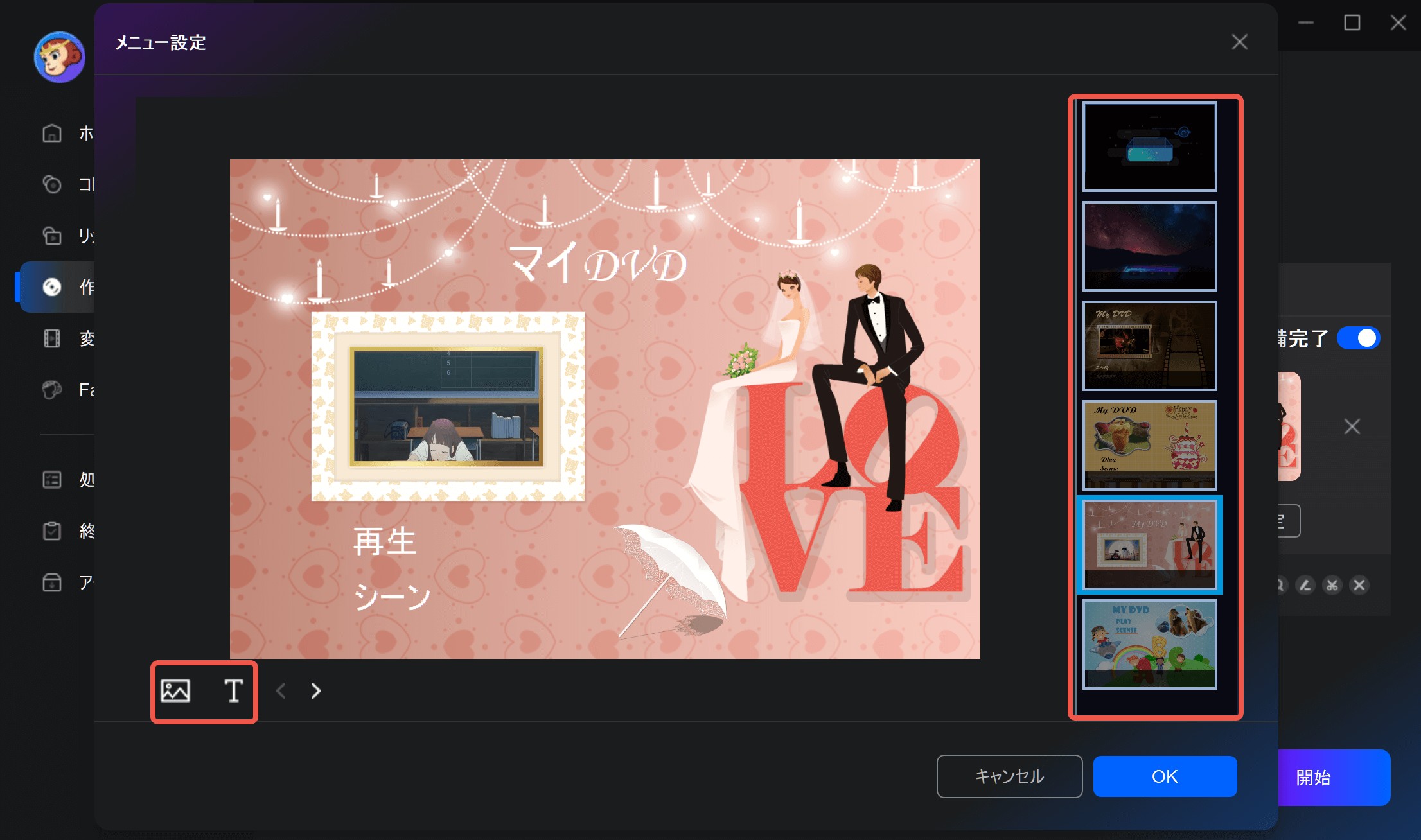Screen dimensions: 1421x840
Task: Pick the film reel My DVD template
Action: click(1149, 346)
